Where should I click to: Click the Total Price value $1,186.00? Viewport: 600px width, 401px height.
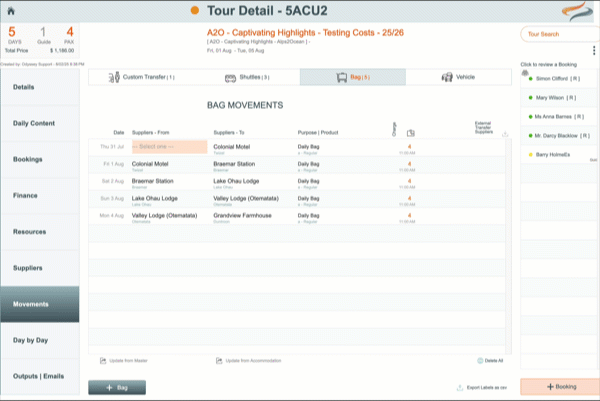62,51
